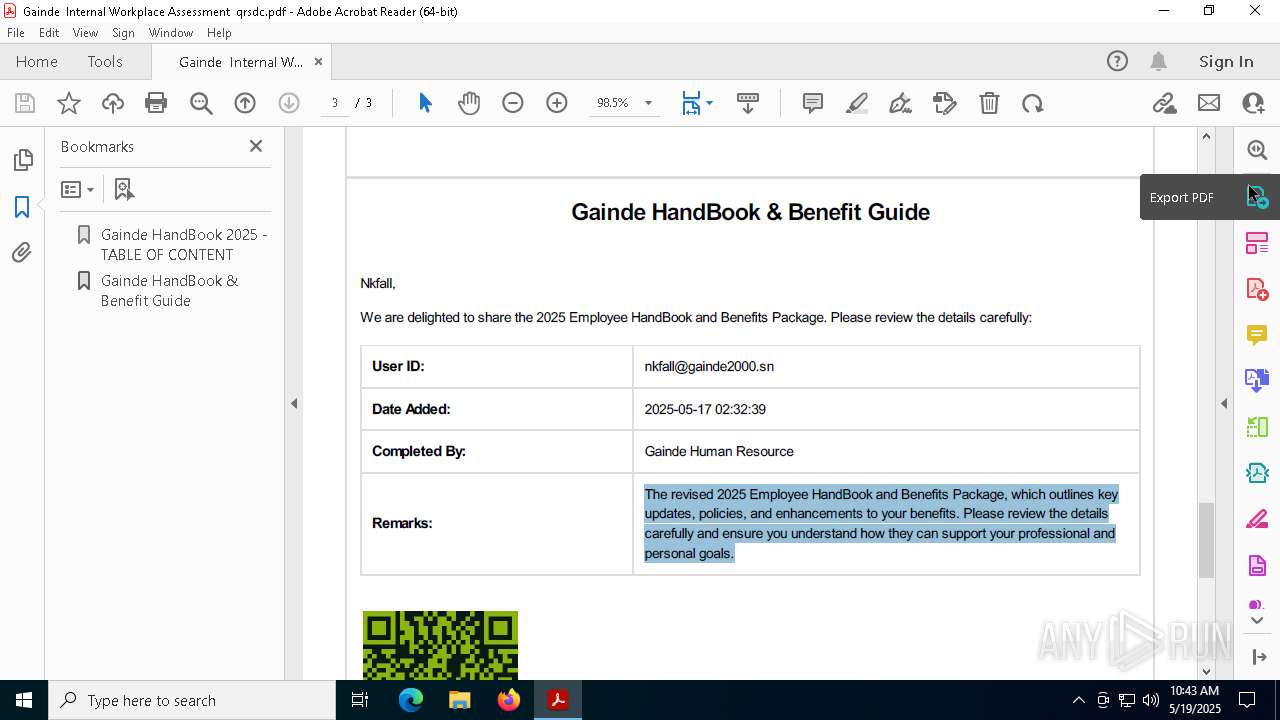This screenshot has width=1280, height=720.
Task: Delete page with trash icon
Action: [x=989, y=103]
